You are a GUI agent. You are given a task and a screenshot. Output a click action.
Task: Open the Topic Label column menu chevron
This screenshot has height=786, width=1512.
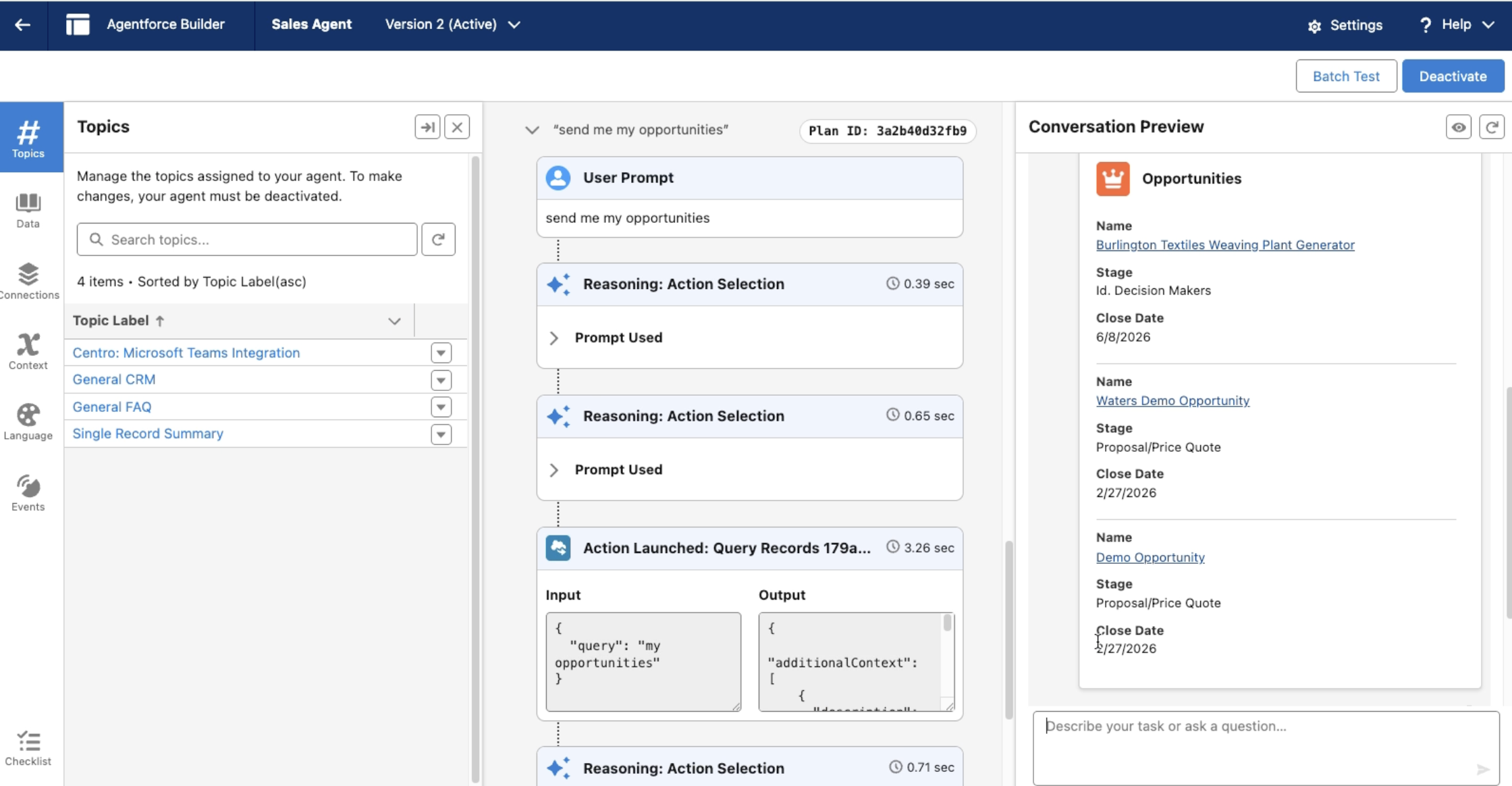(x=394, y=321)
